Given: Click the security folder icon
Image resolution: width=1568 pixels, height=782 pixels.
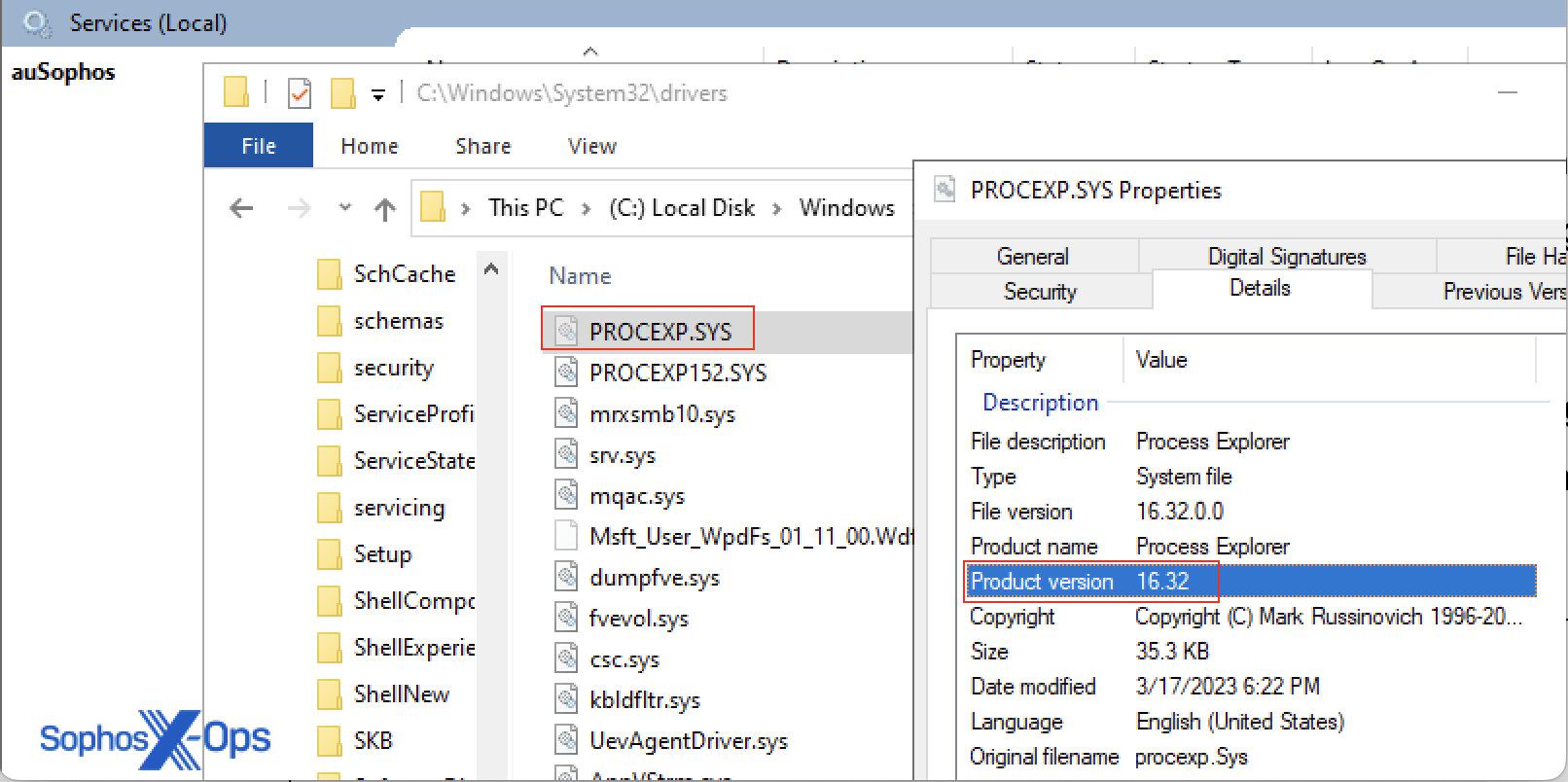Looking at the screenshot, I should click(330, 368).
